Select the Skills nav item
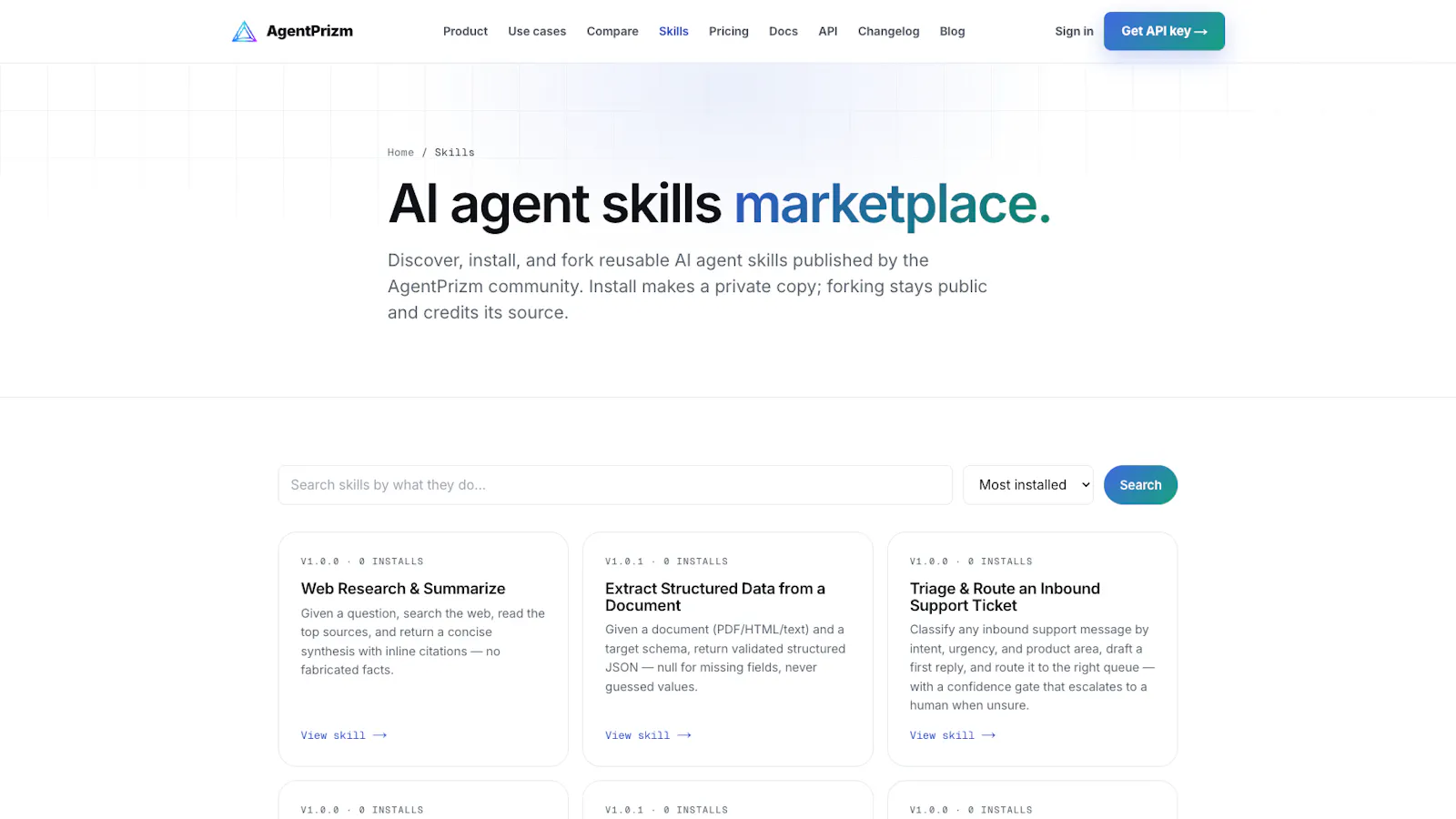Image resolution: width=1456 pixels, height=819 pixels. point(673,31)
